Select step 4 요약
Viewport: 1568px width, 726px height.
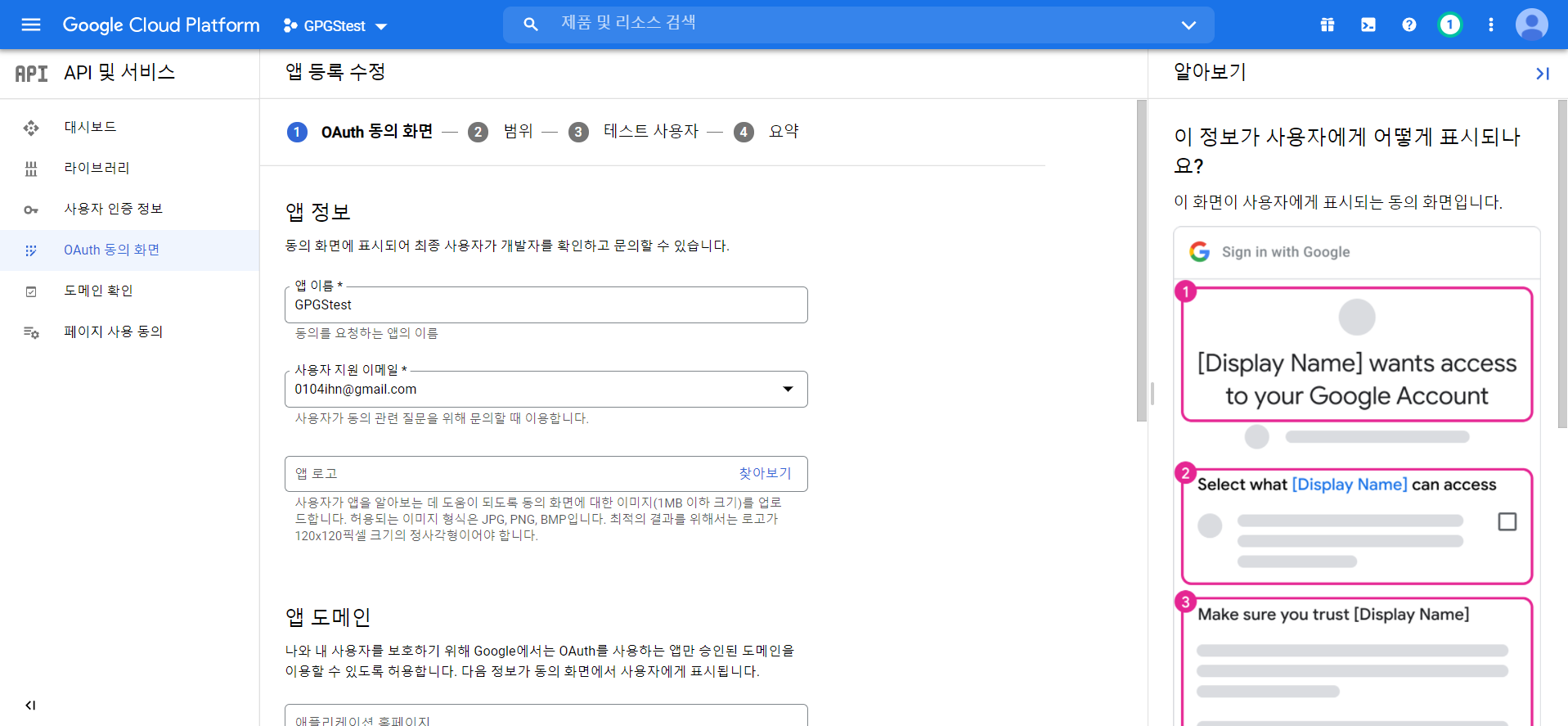[x=766, y=132]
